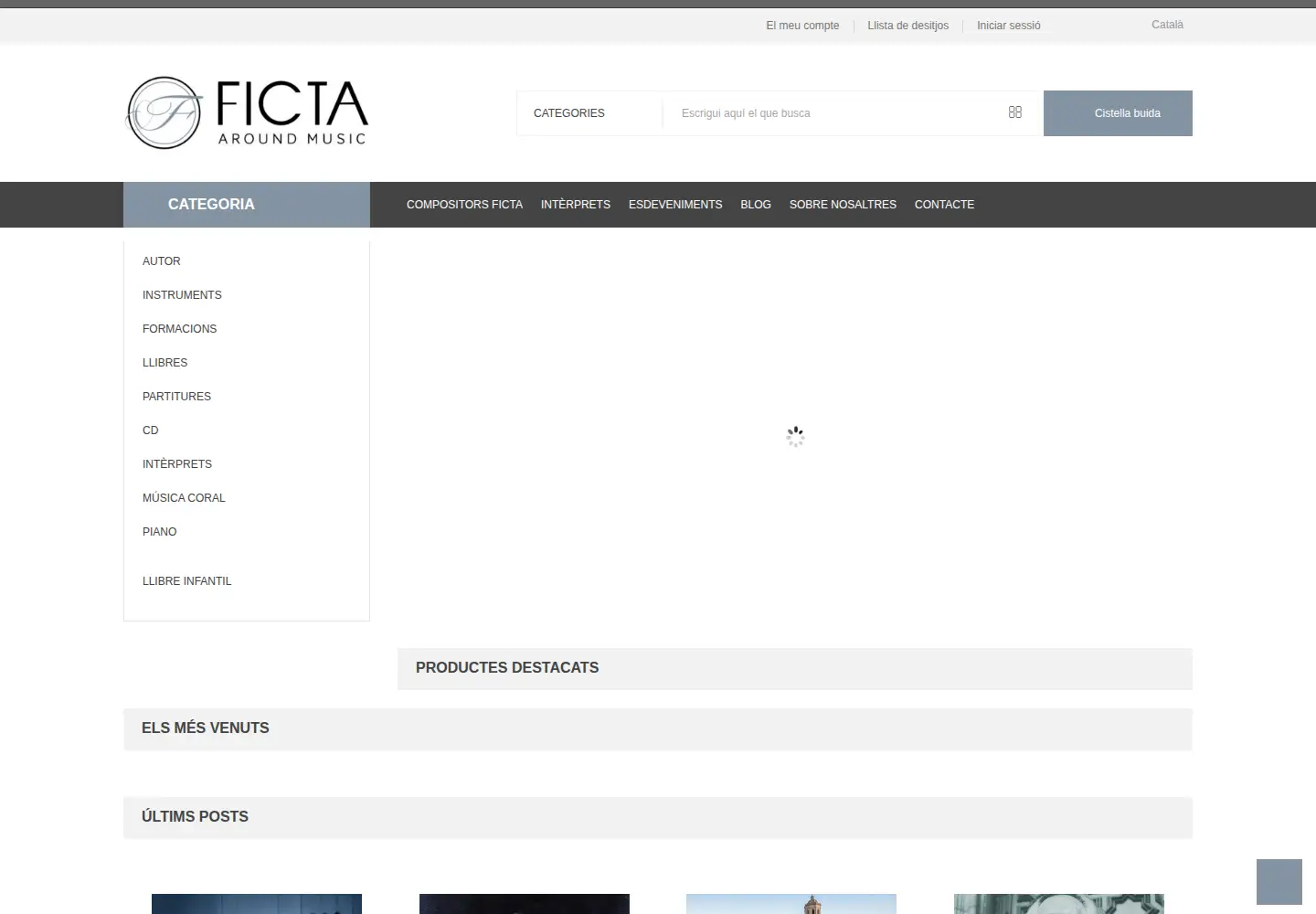The width and height of the screenshot is (1316, 914).
Task: Open the Català language selector
Action: tap(1167, 25)
